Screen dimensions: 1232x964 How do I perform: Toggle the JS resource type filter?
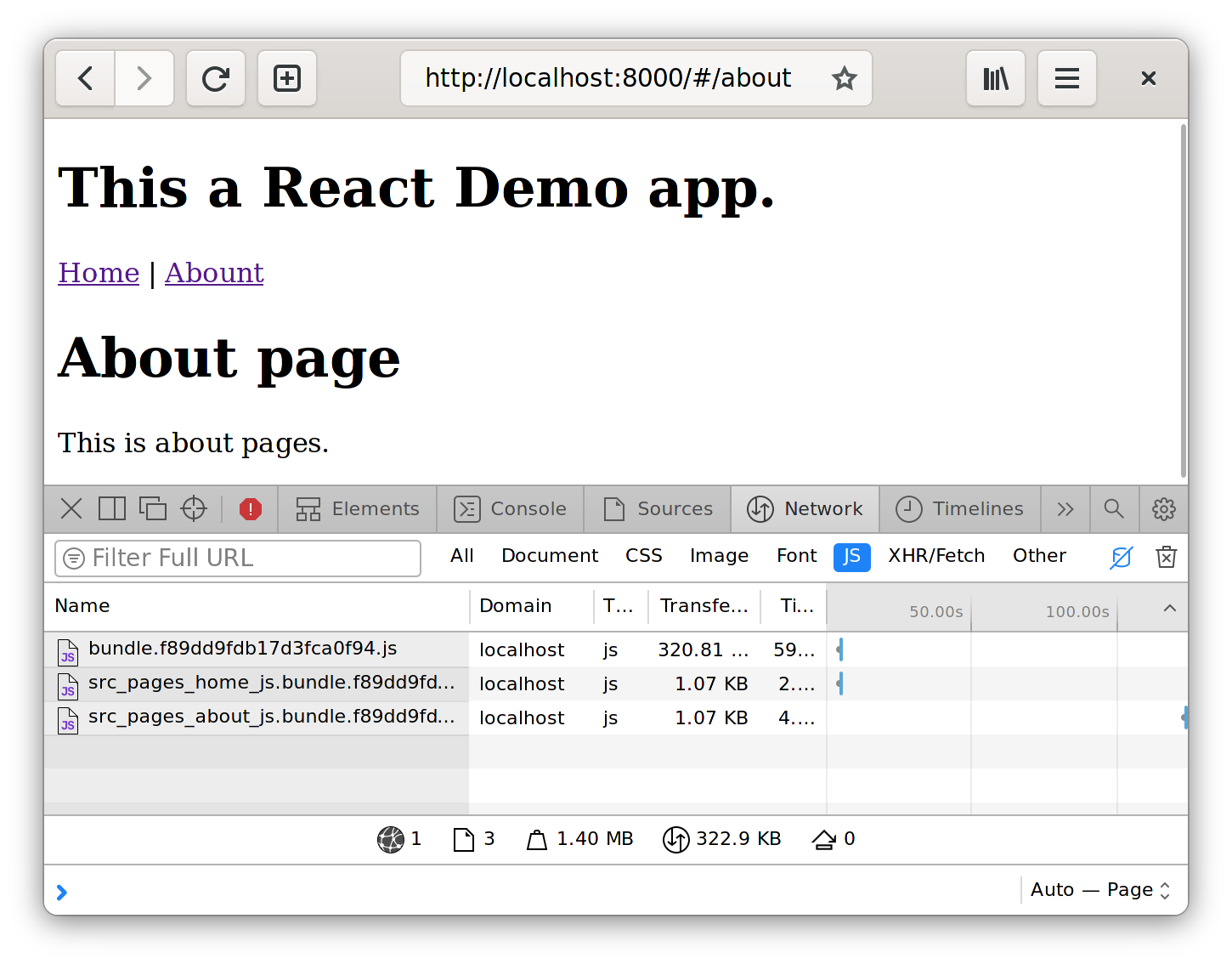(x=851, y=557)
